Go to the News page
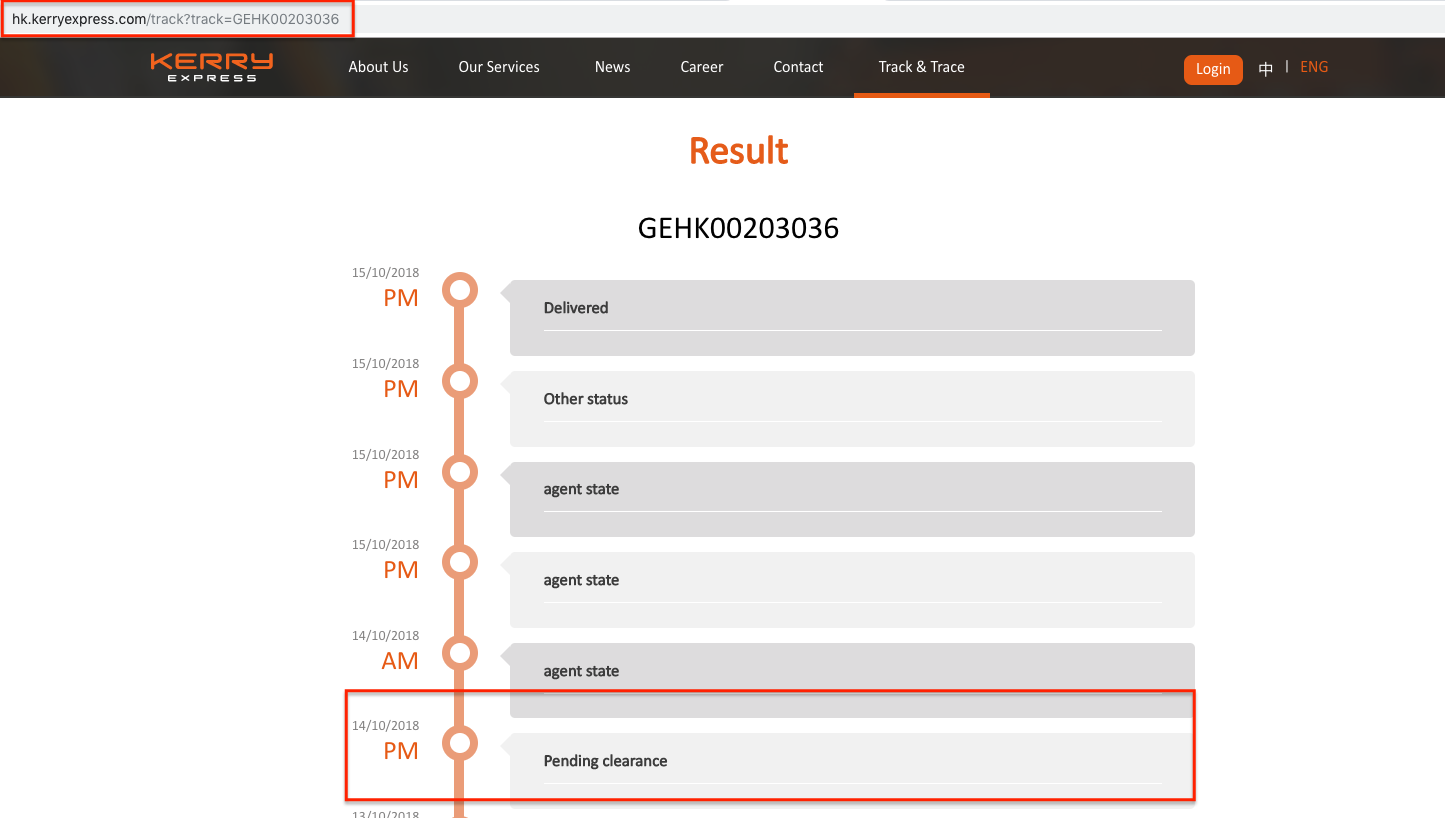 click(x=612, y=67)
